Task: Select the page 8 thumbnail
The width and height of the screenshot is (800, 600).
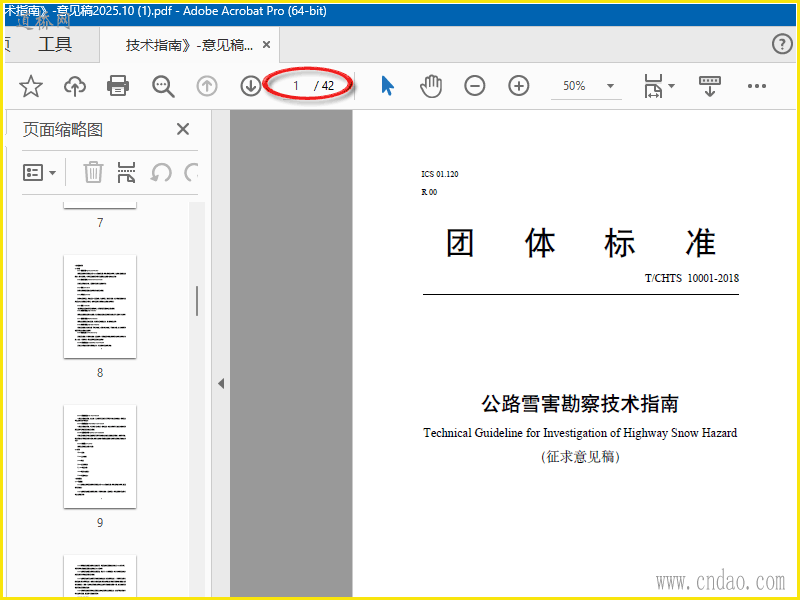Action: point(100,307)
